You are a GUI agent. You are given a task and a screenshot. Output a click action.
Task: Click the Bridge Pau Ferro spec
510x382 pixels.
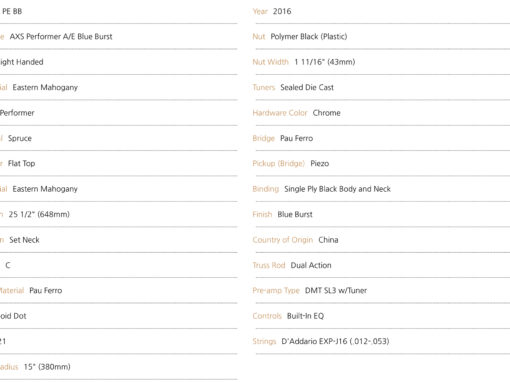click(283, 138)
